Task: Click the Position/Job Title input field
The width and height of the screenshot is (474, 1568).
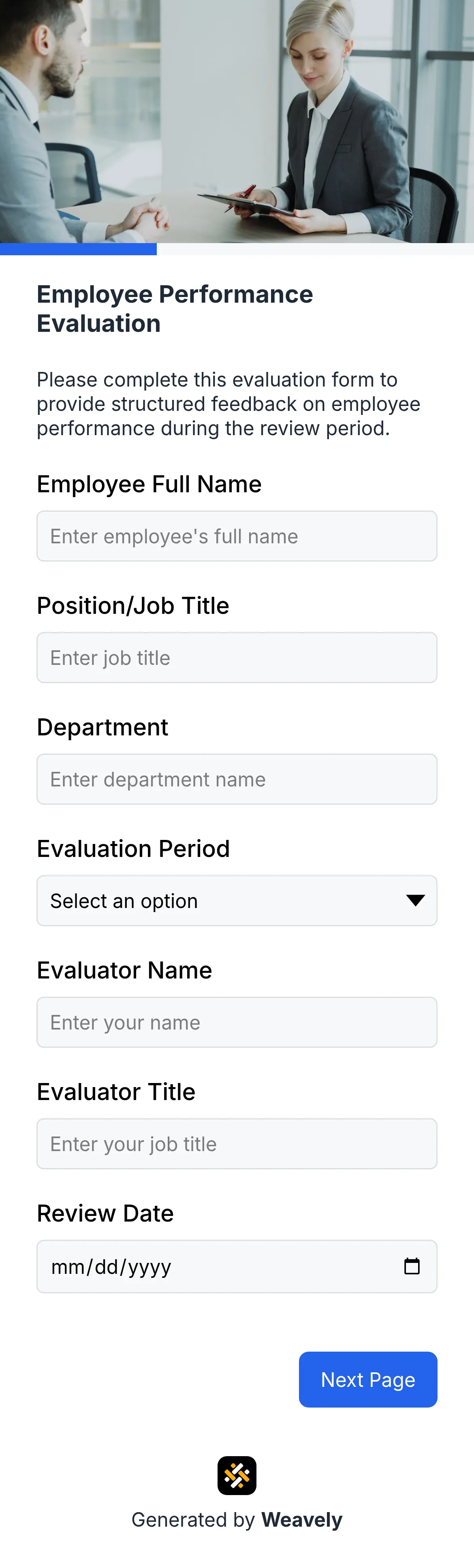Action: pyautogui.click(x=237, y=658)
